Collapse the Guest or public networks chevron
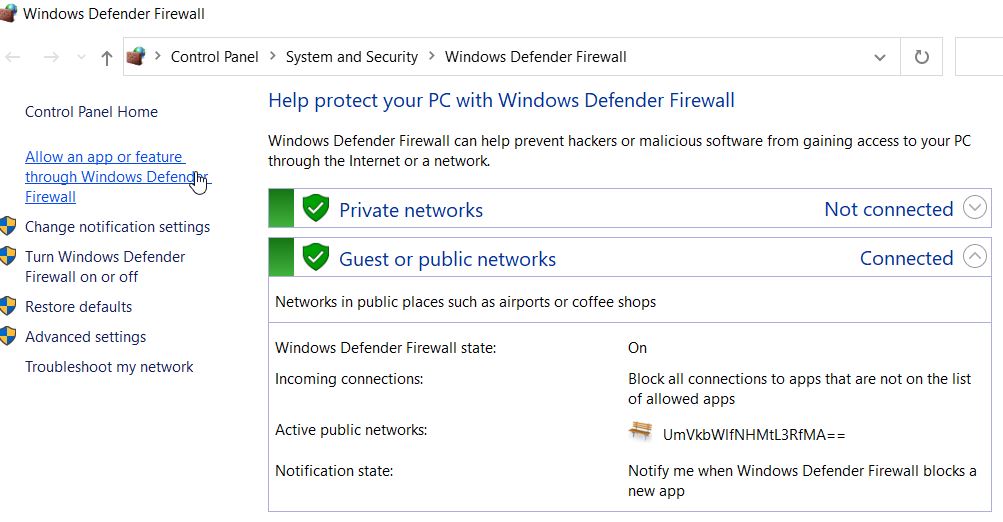Viewport: 1003px width, 522px height. tap(975, 257)
